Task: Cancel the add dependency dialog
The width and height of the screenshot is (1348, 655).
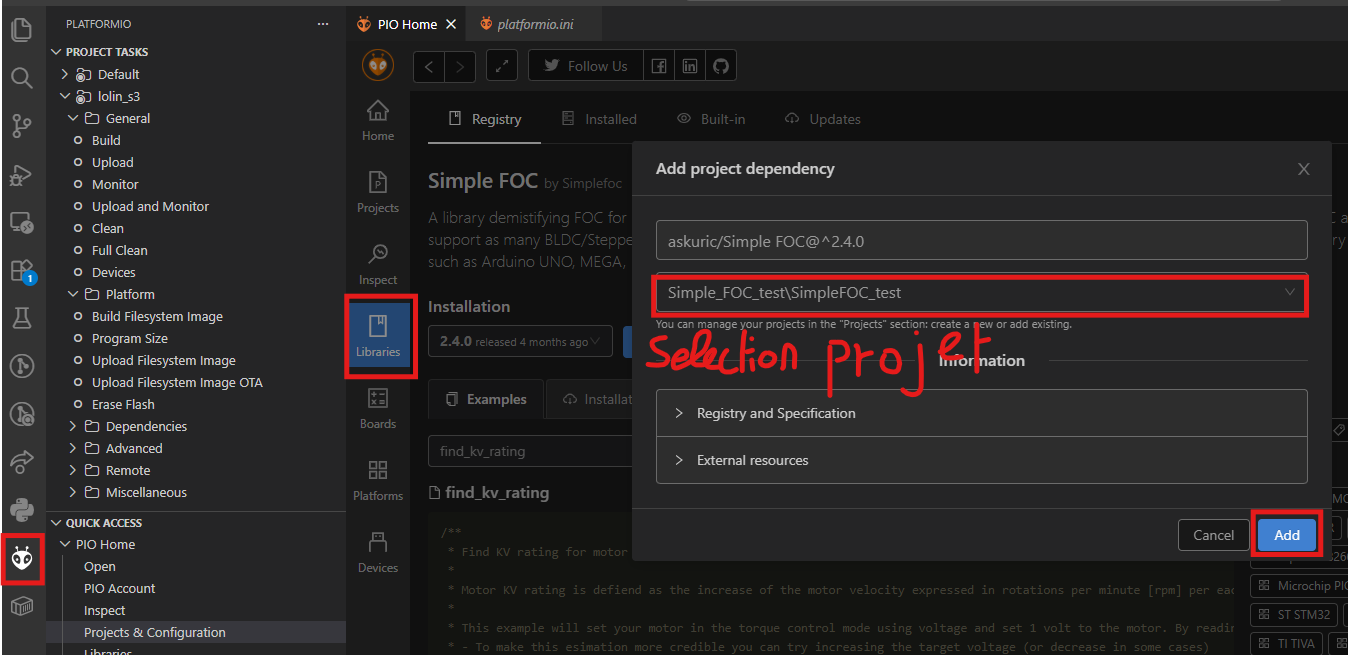Action: point(1214,535)
